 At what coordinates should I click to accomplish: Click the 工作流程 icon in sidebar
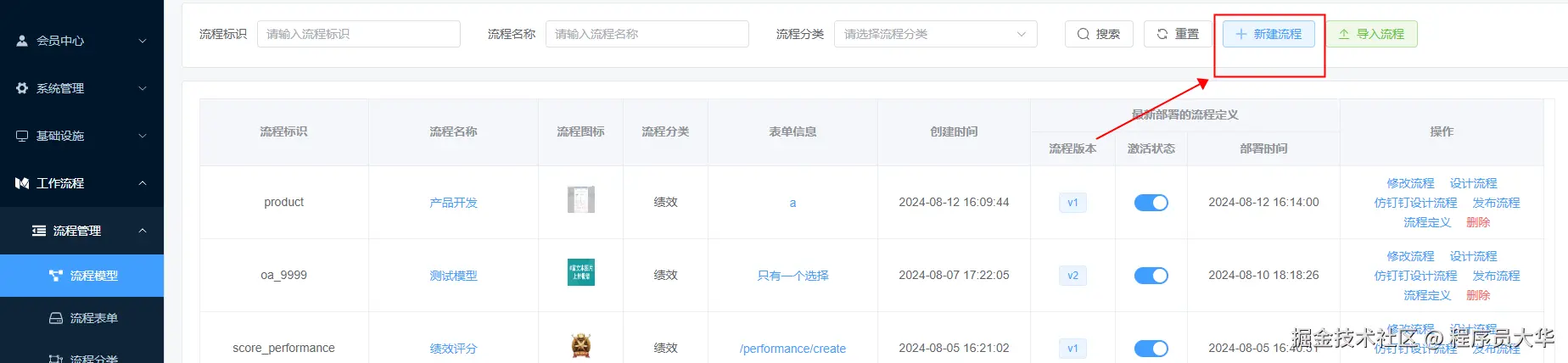(x=22, y=183)
